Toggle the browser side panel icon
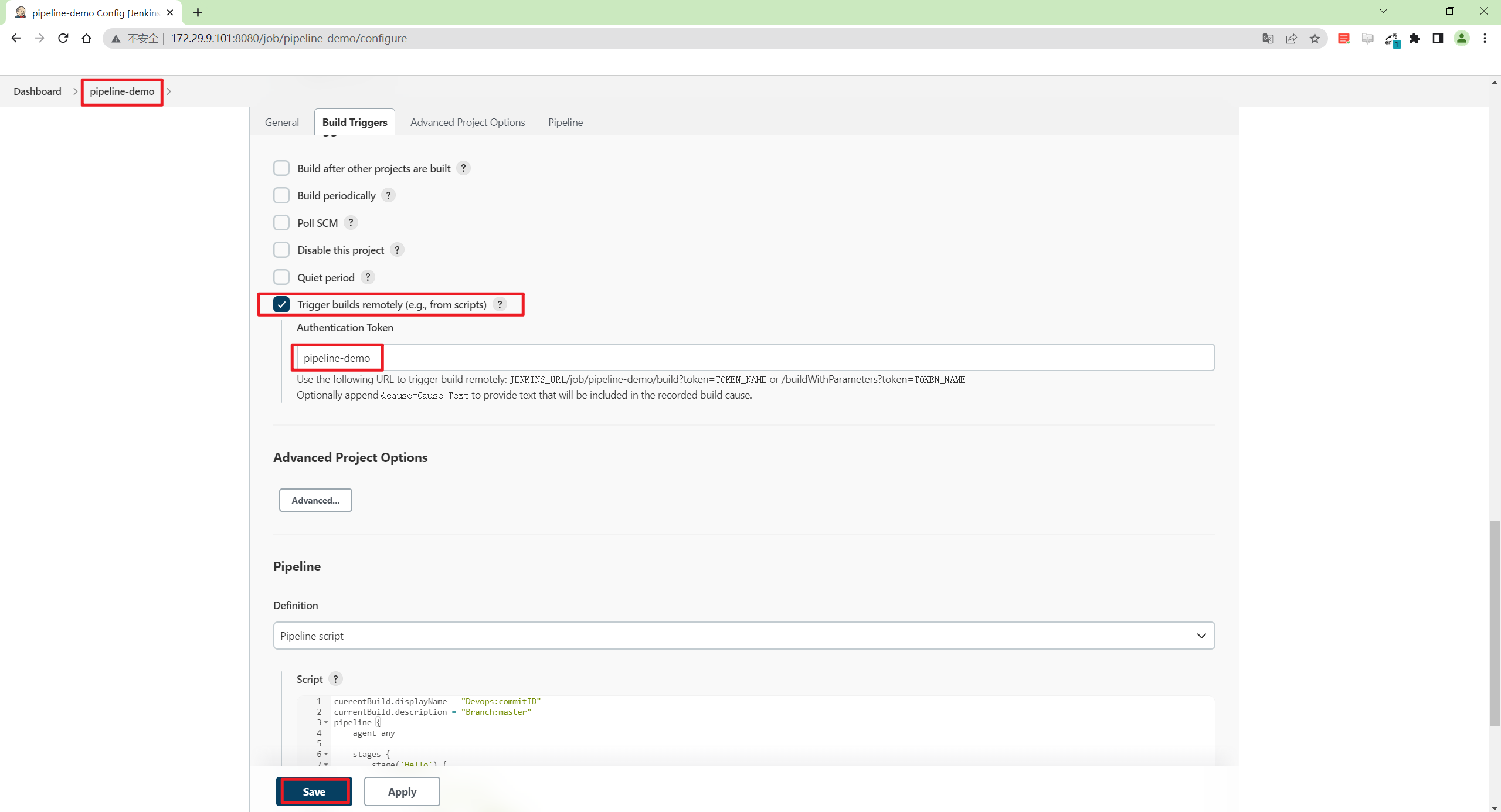This screenshot has width=1501, height=812. click(x=1438, y=39)
